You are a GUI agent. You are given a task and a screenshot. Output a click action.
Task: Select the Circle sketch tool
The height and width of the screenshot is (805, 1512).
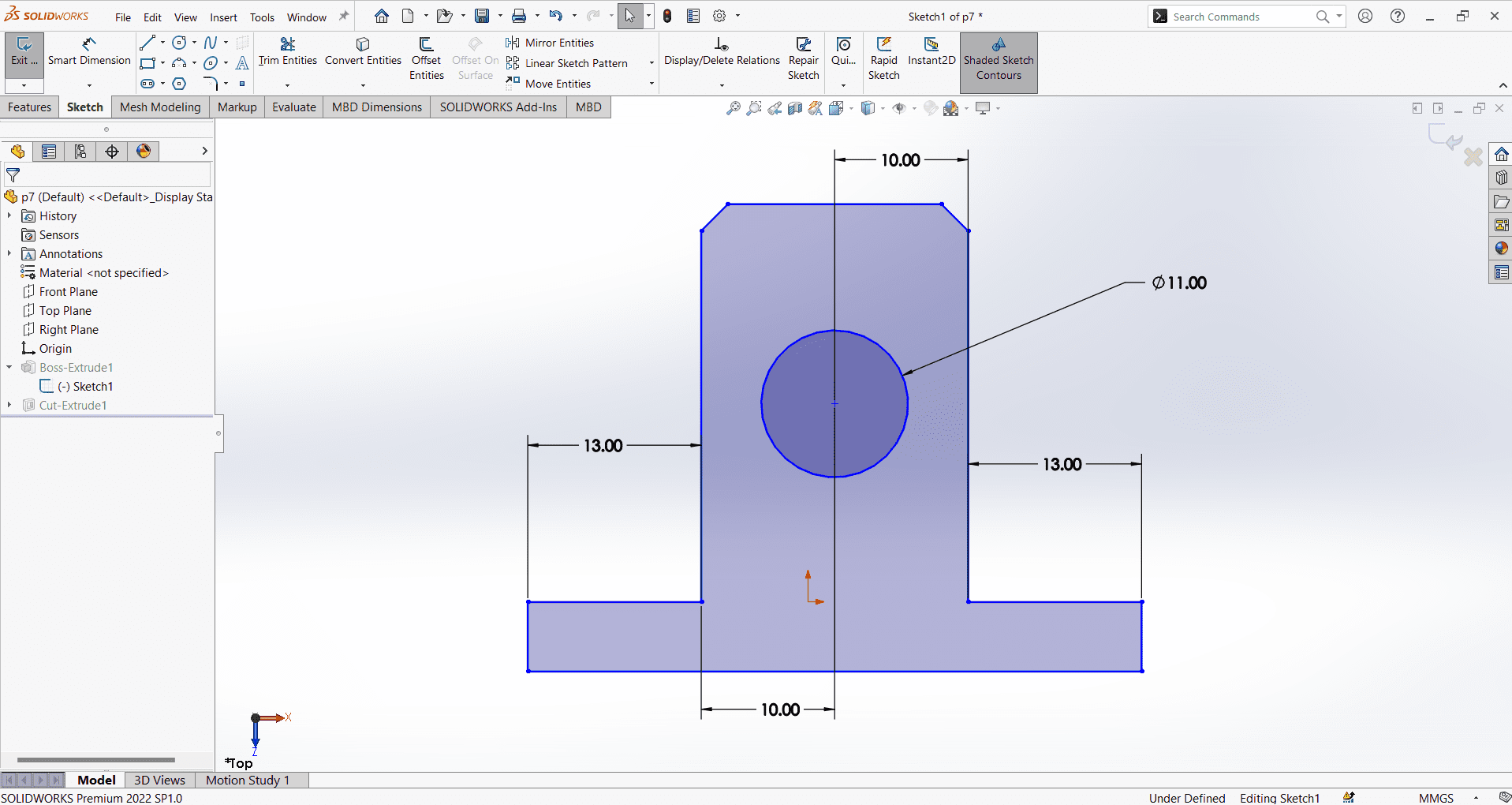pos(180,43)
